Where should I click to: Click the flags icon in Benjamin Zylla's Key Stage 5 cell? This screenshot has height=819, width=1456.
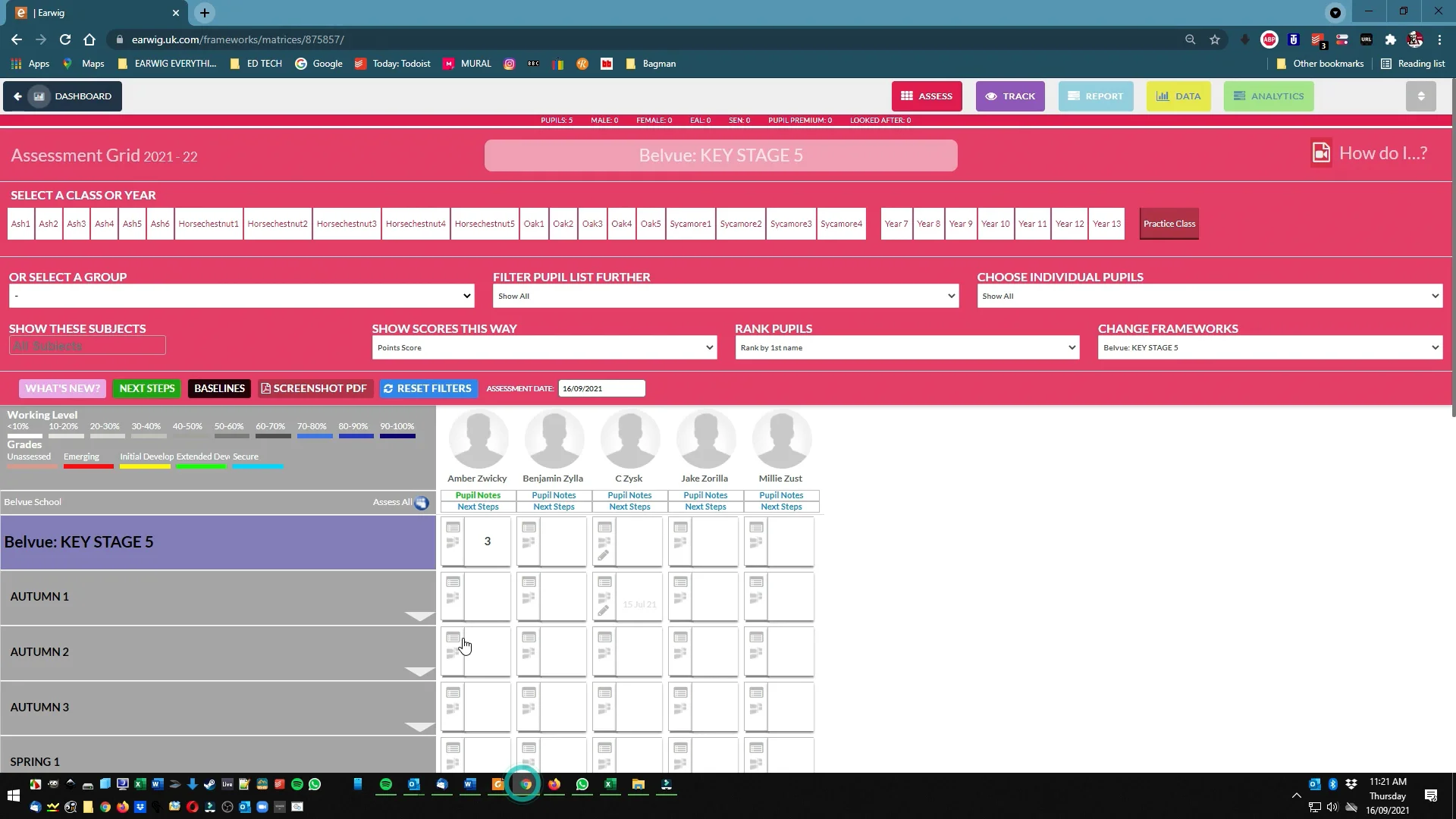529,543
